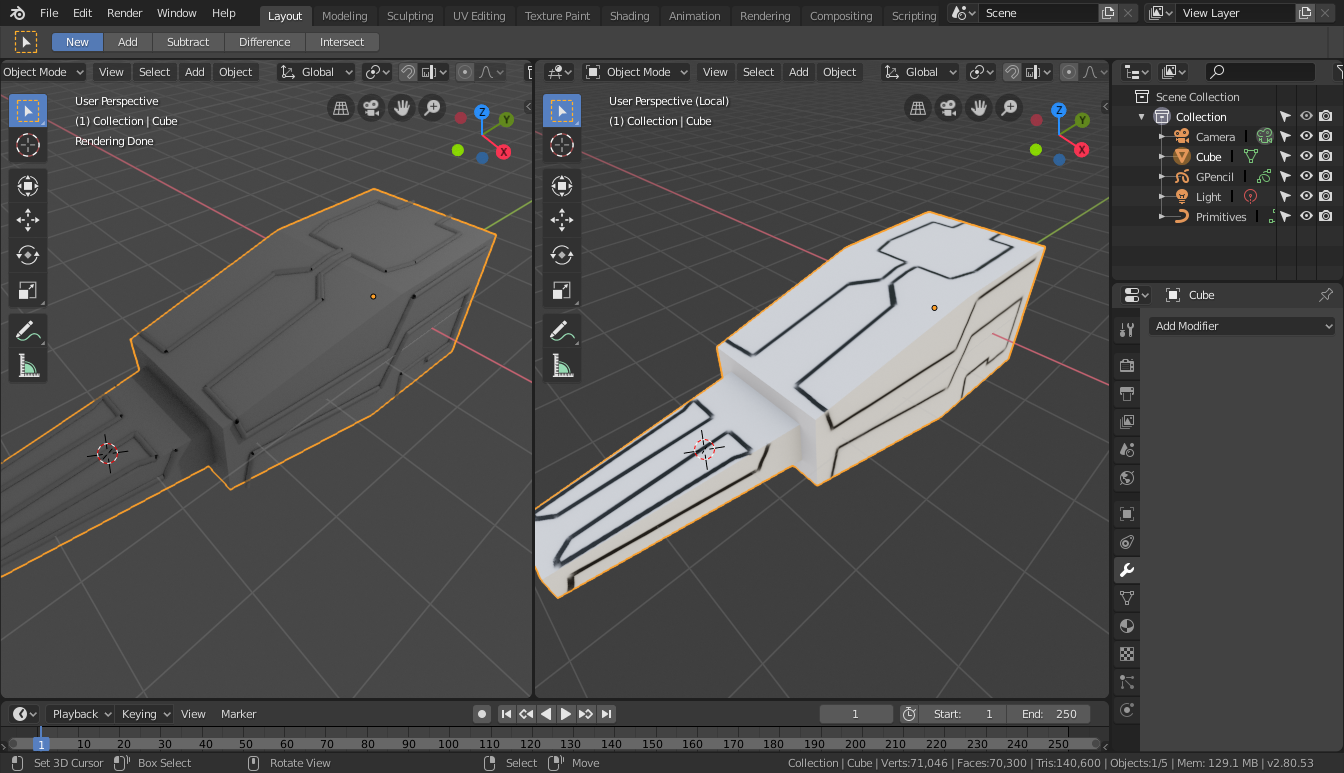The height and width of the screenshot is (773, 1344).
Task: Open Global orientation dropdown in right viewport
Action: click(921, 72)
